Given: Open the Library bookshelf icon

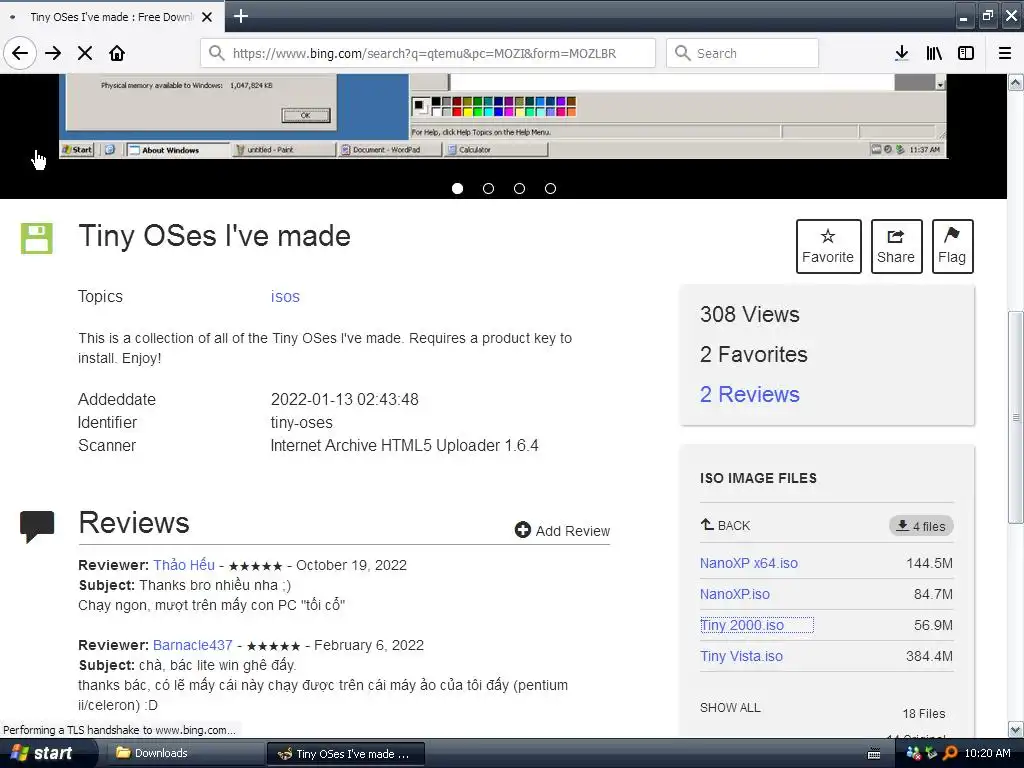Looking at the screenshot, I should click(x=934, y=53).
